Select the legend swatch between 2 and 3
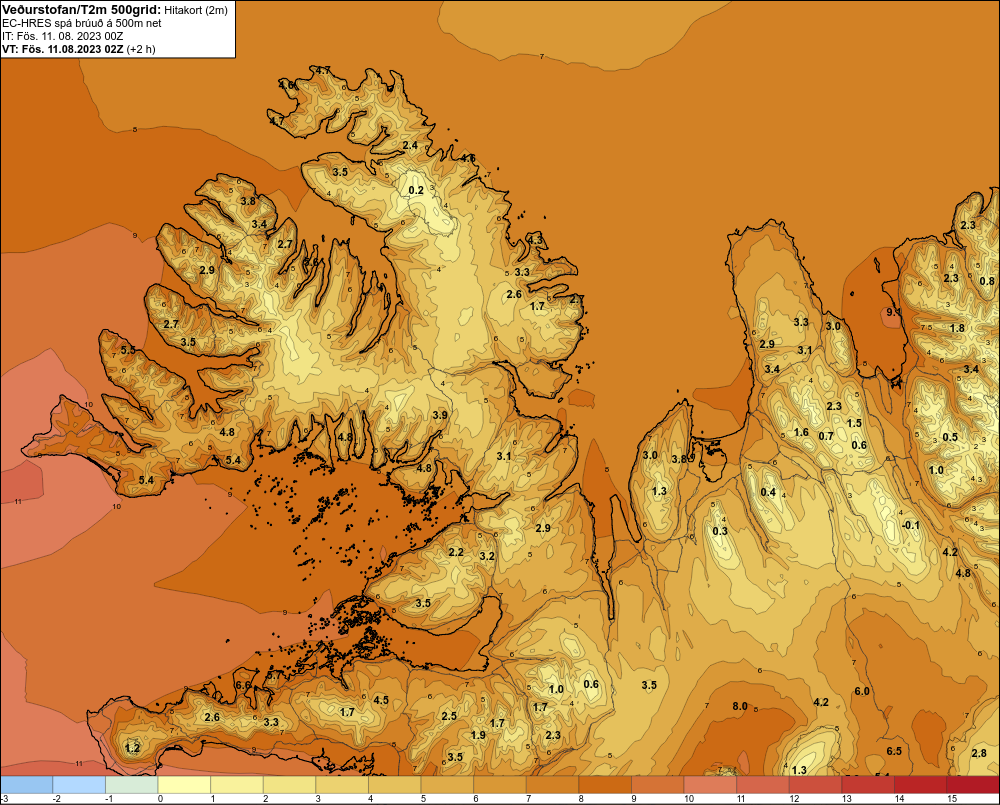Image resolution: width=1000 pixels, height=805 pixels. click(x=290, y=784)
